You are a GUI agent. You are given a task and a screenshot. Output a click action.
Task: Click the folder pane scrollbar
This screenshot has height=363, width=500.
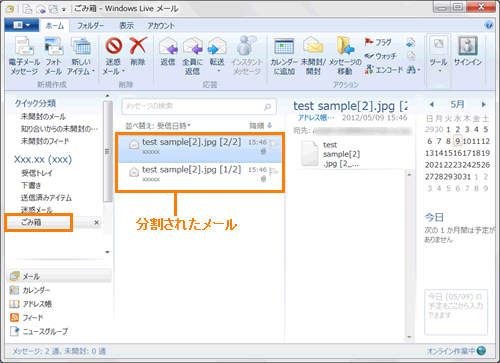point(107,152)
